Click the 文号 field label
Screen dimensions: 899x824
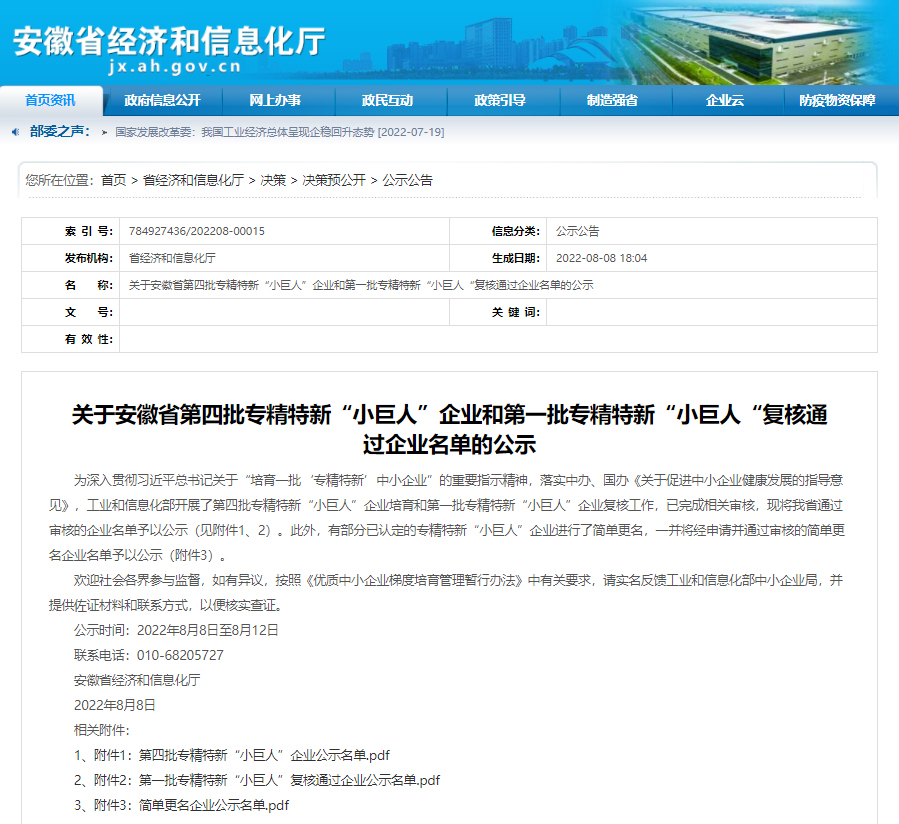89,312
